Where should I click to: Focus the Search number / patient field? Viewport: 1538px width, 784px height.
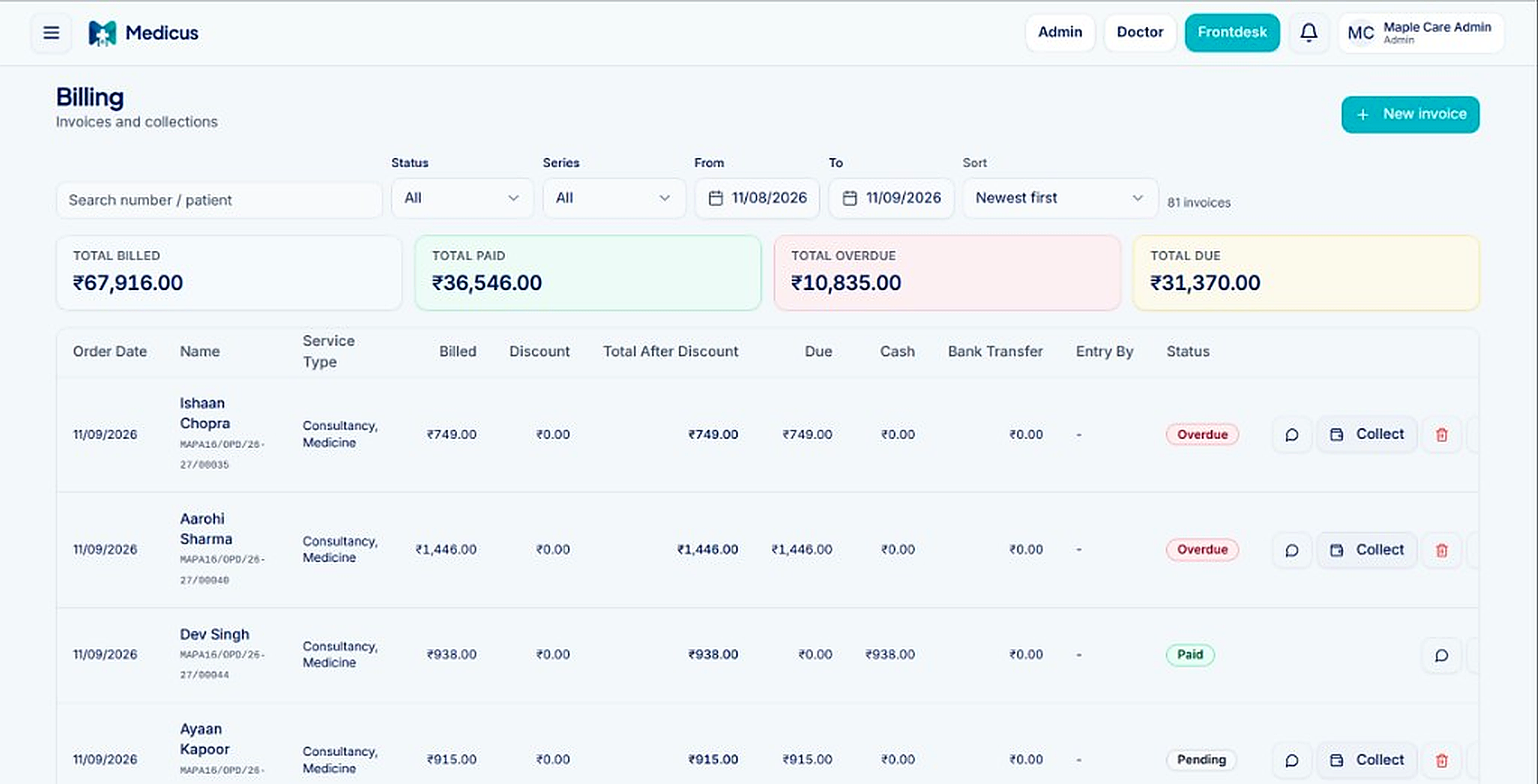pos(219,200)
